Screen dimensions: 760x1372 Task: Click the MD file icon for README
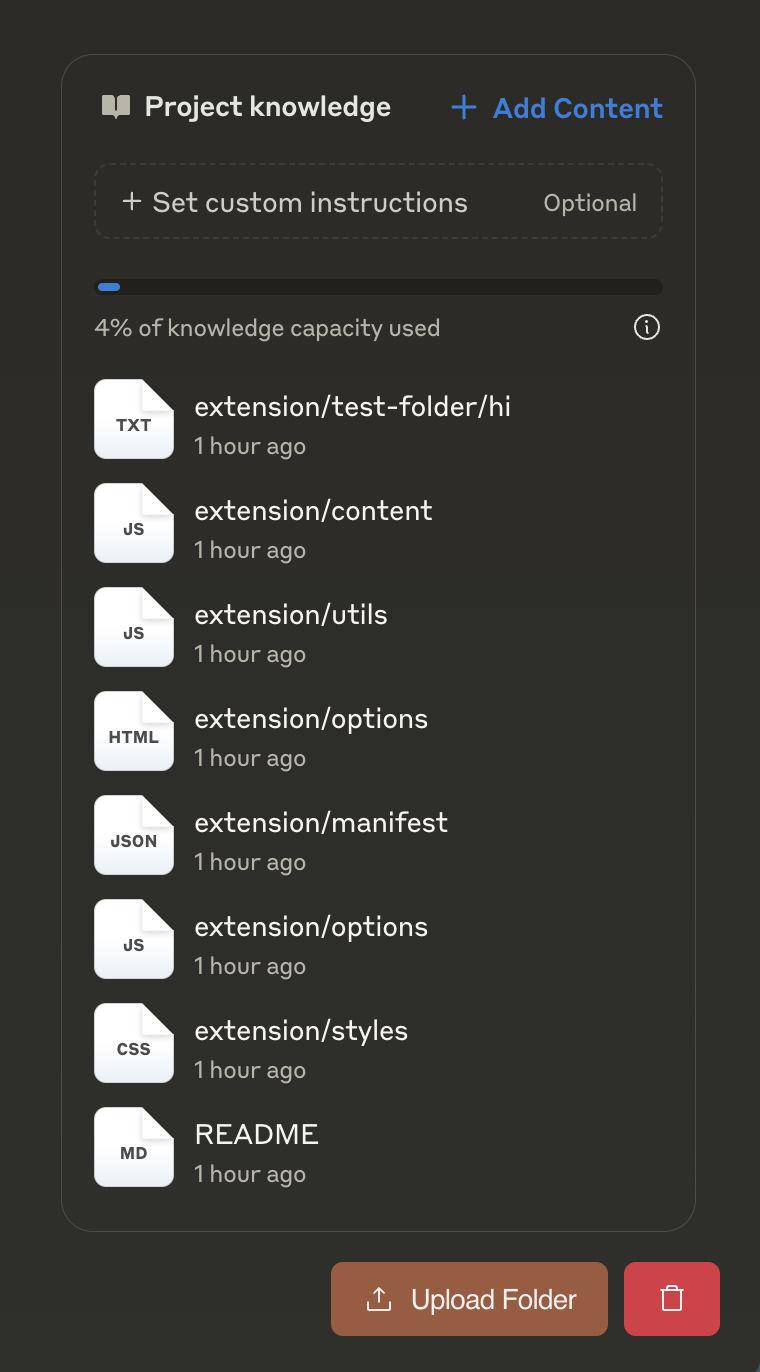tap(134, 1147)
